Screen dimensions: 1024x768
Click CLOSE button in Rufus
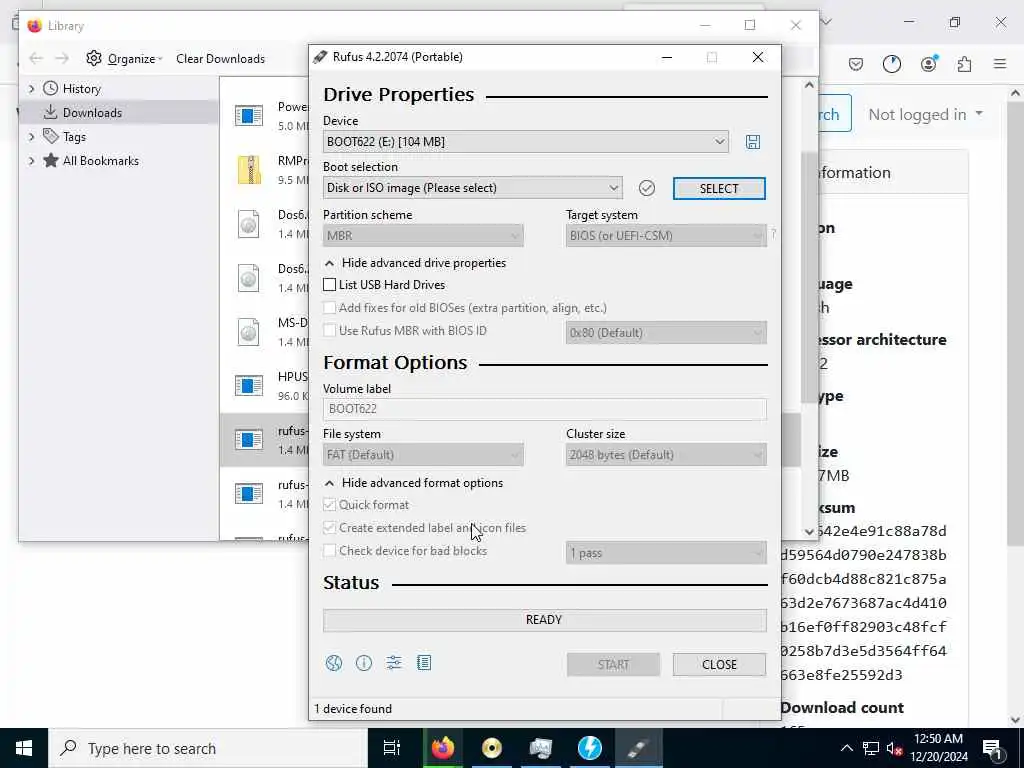point(719,665)
